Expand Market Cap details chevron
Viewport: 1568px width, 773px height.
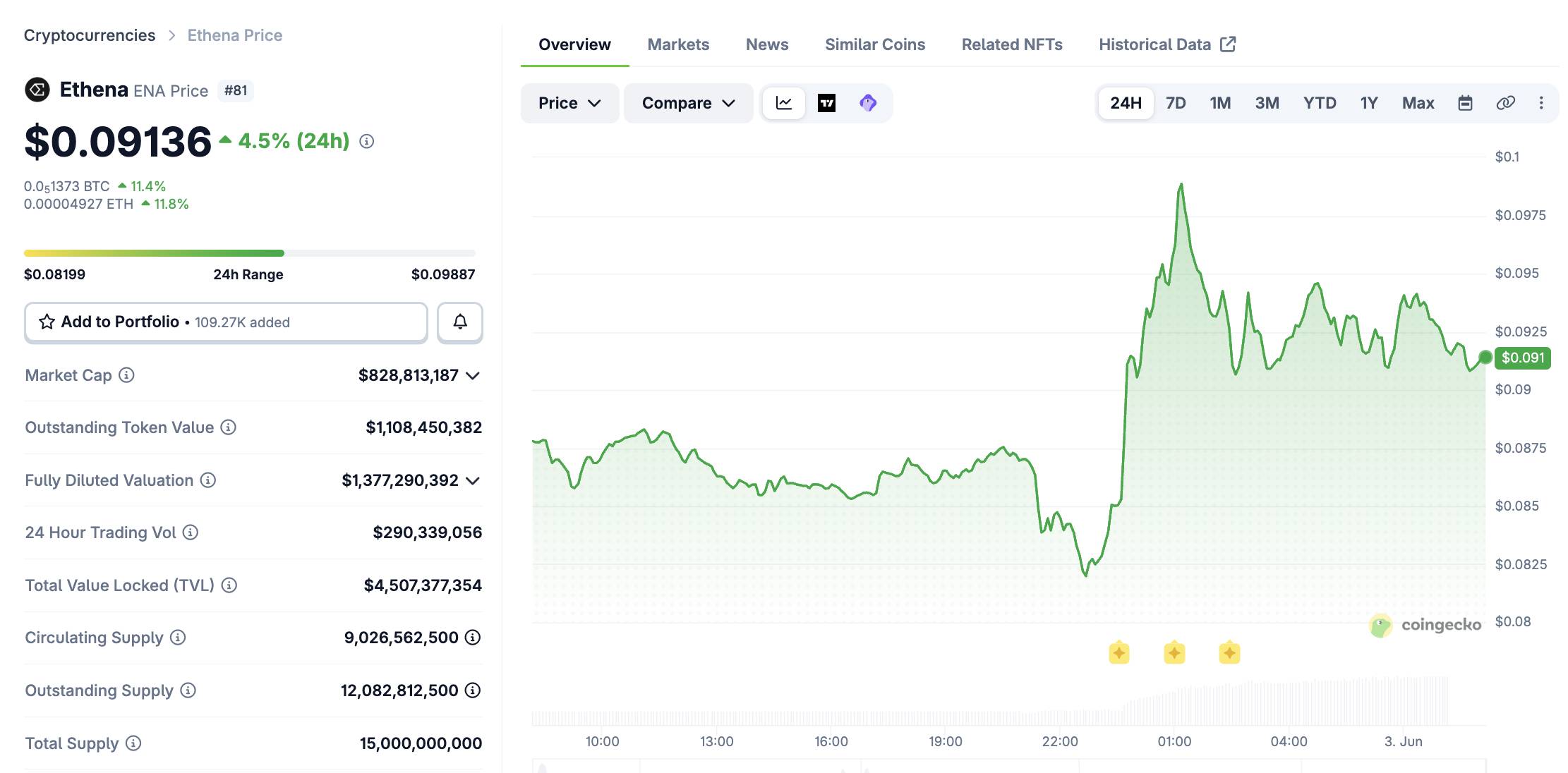[473, 376]
